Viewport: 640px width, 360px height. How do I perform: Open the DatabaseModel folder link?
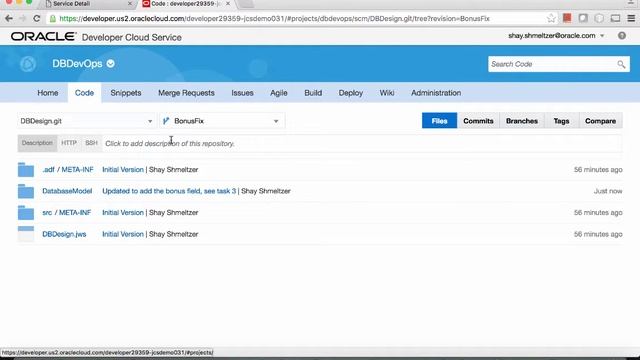(x=67, y=191)
